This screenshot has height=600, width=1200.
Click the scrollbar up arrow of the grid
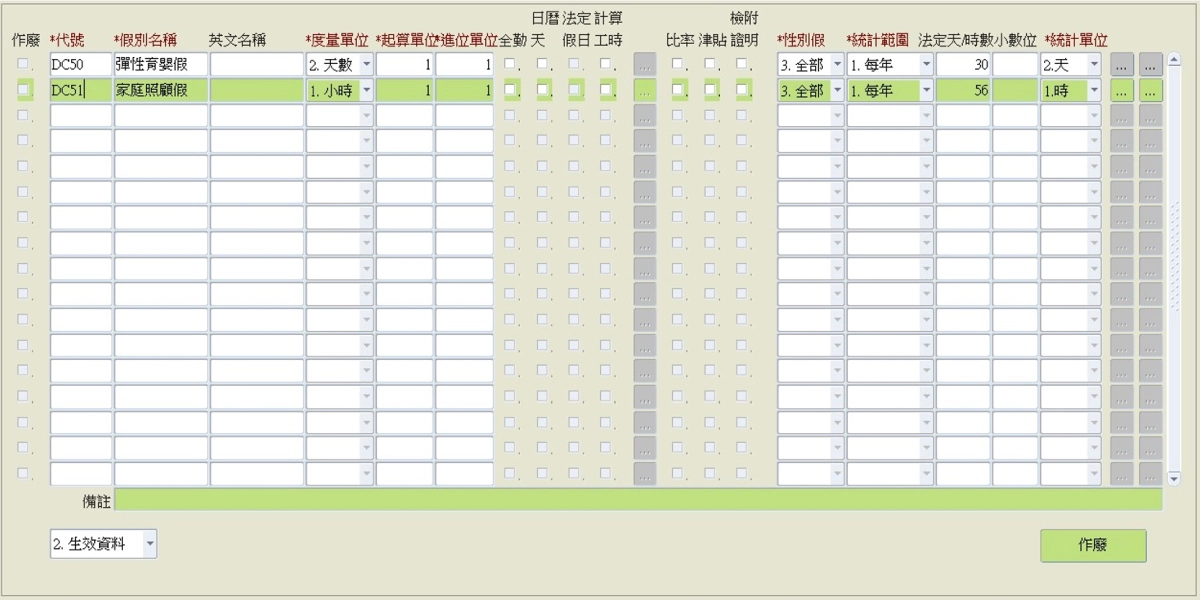[1174, 59]
